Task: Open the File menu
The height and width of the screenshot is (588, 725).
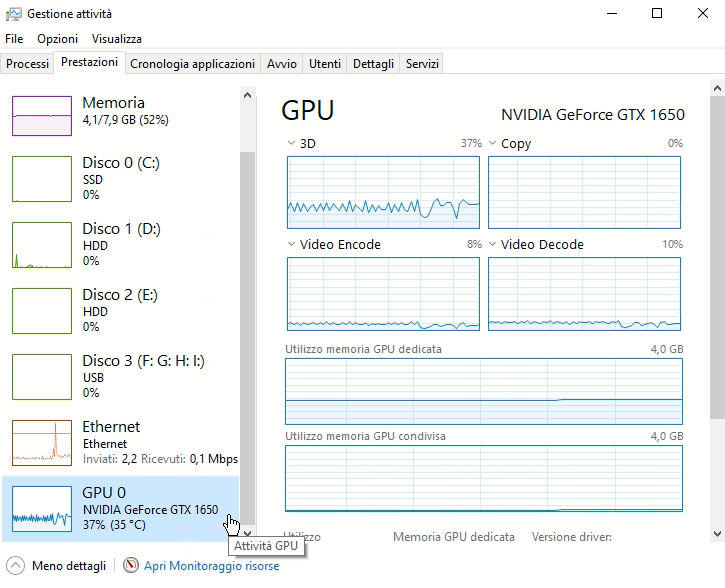Action: [14, 39]
